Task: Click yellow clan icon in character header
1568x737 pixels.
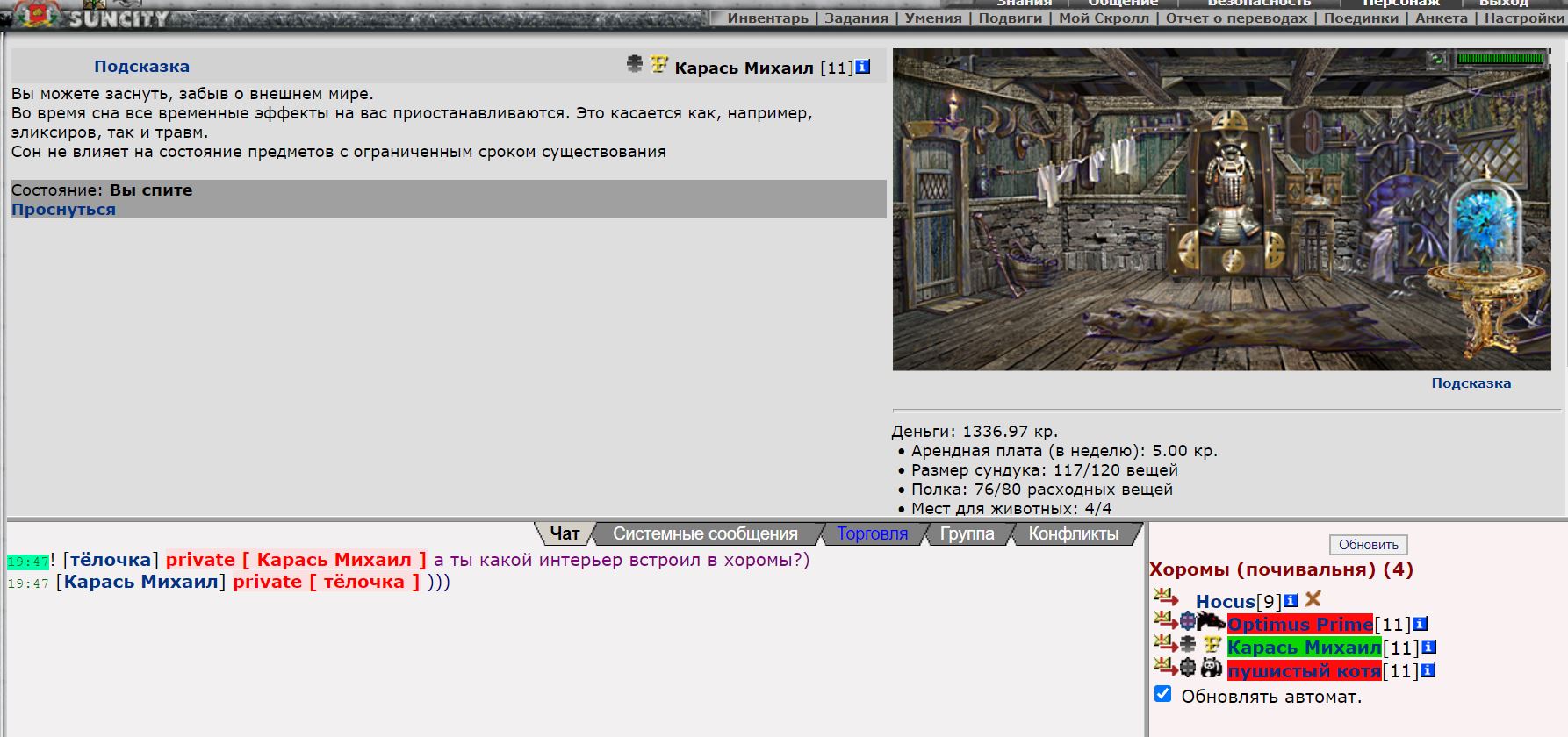Action: (x=659, y=64)
